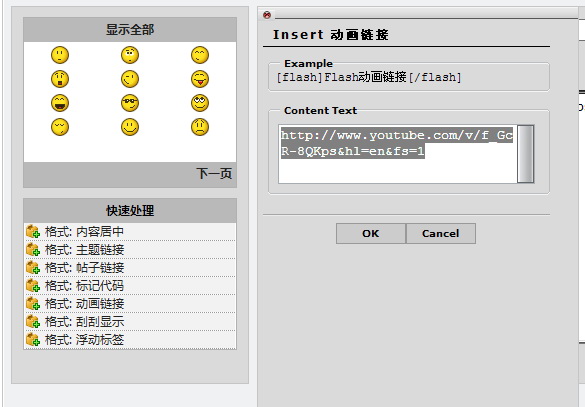
Task: Open 格式: 动画链接 quick action
Action: [x=130, y=303]
